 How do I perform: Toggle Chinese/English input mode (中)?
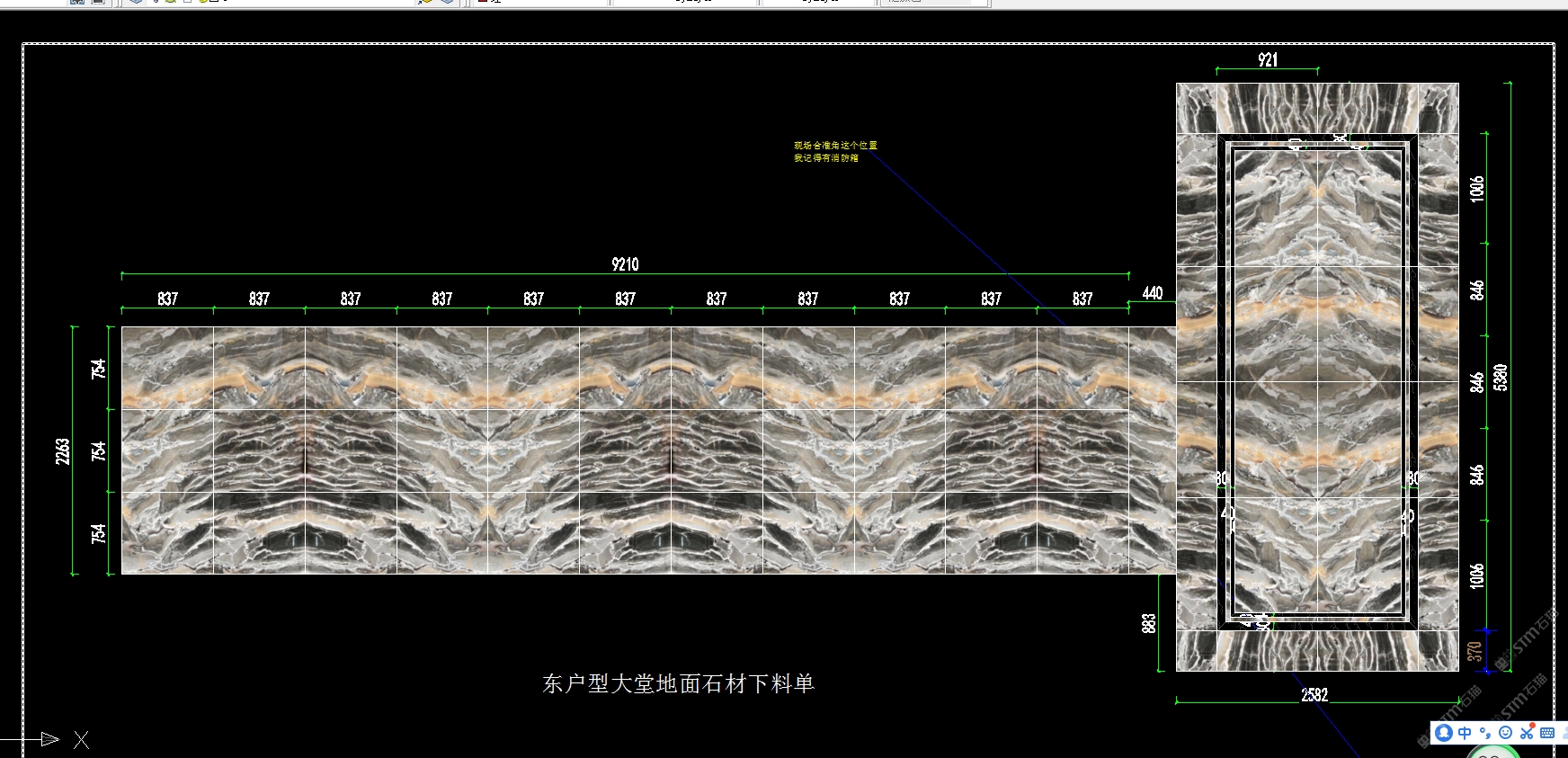1465,733
